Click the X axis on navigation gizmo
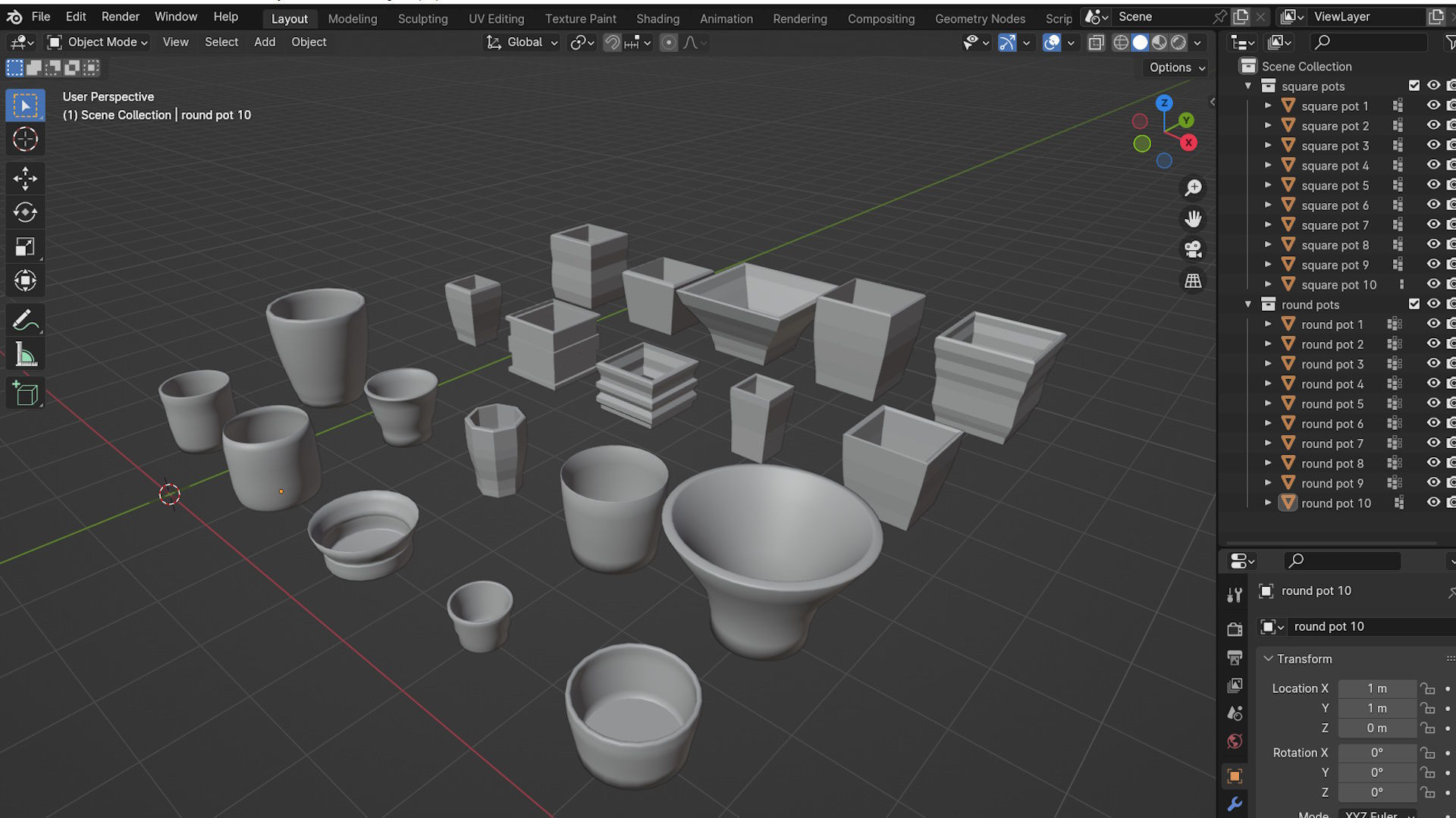Image resolution: width=1456 pixels, height=818 pixels. 1188,143
